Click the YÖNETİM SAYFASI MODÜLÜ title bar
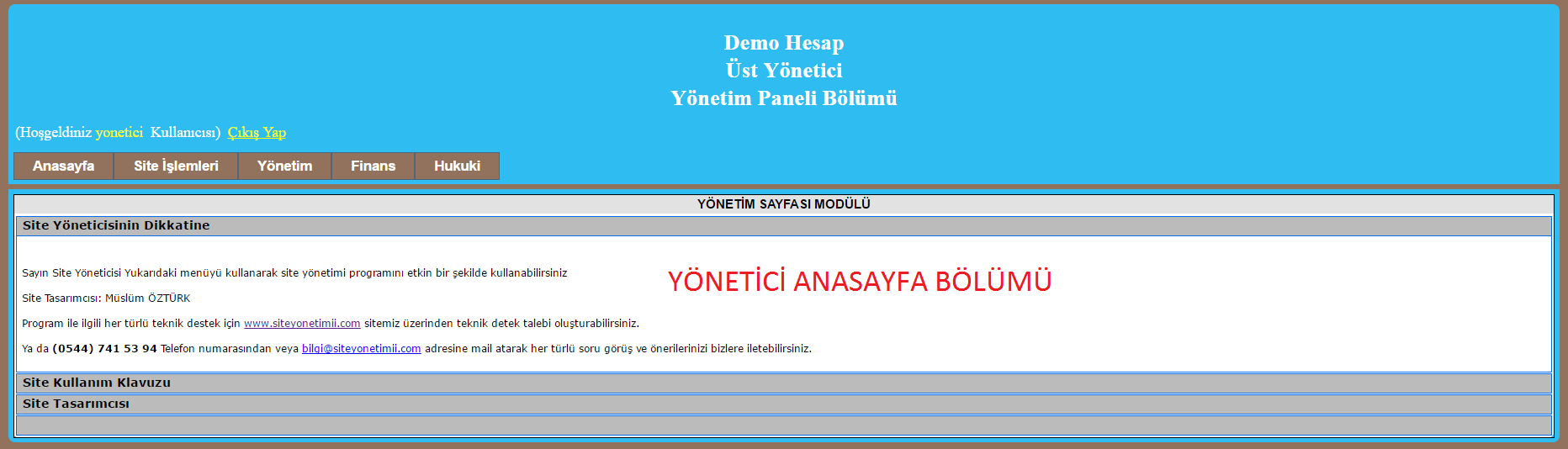The height and width of the screenshot is (449, 1568). click(783, 204)
